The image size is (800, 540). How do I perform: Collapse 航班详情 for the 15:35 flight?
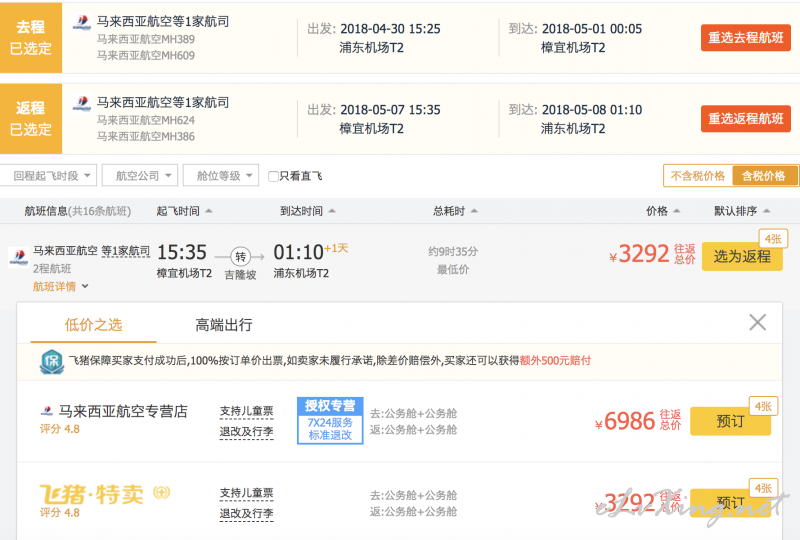(61, 286)
